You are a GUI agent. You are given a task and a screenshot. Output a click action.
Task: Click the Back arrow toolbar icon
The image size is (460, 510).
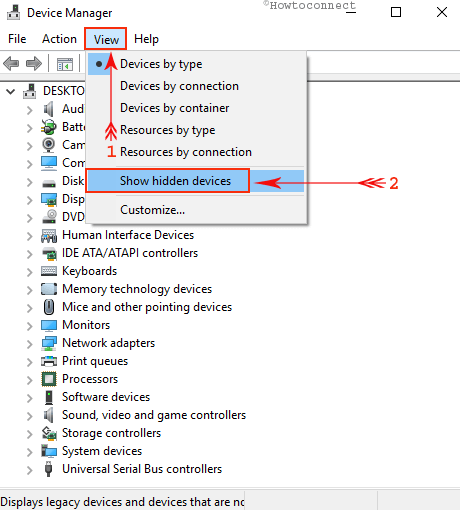[x=11, y=63]
